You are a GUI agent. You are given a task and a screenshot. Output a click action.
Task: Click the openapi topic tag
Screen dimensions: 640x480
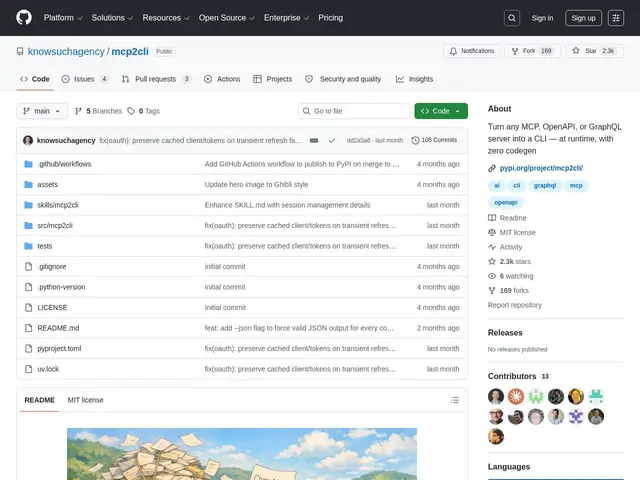point(506,202)
